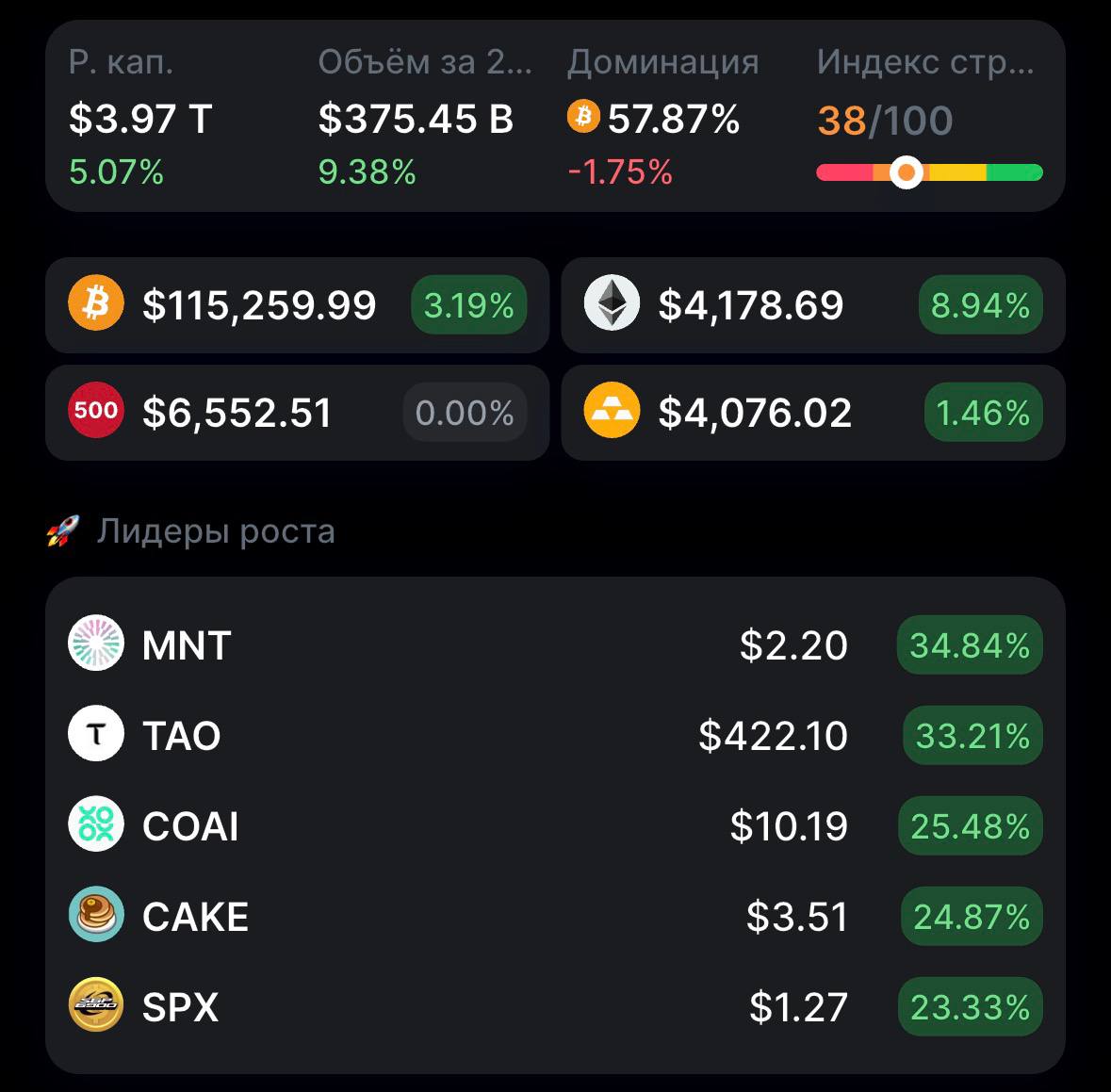The width and height of the screenshot is (1111, 1092).
Task: Click the Ethereum logo icon
Action: click(612, 304)
